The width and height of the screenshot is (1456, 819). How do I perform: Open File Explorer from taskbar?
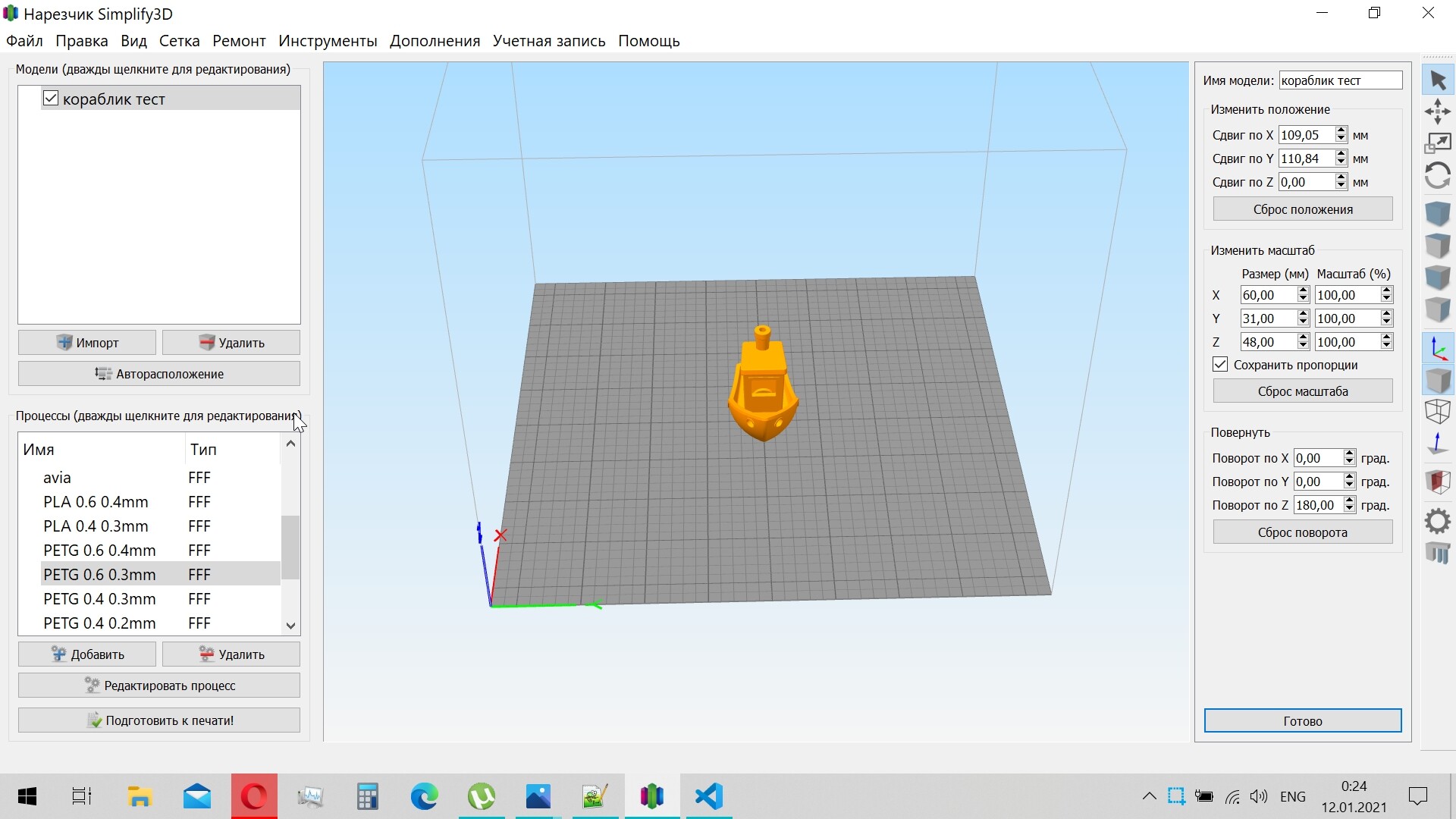140,796
